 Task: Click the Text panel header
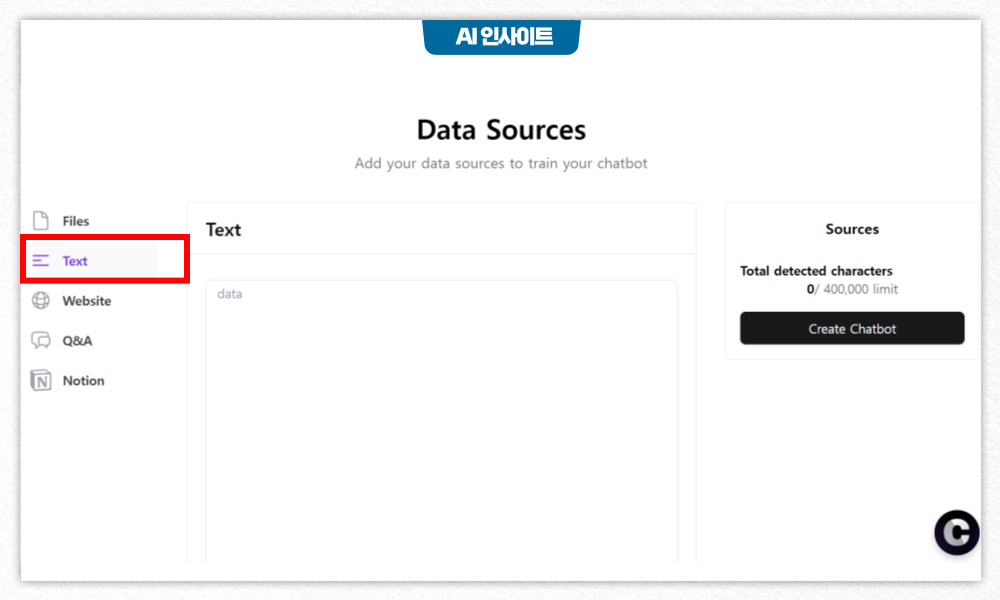tap(223, 230)
